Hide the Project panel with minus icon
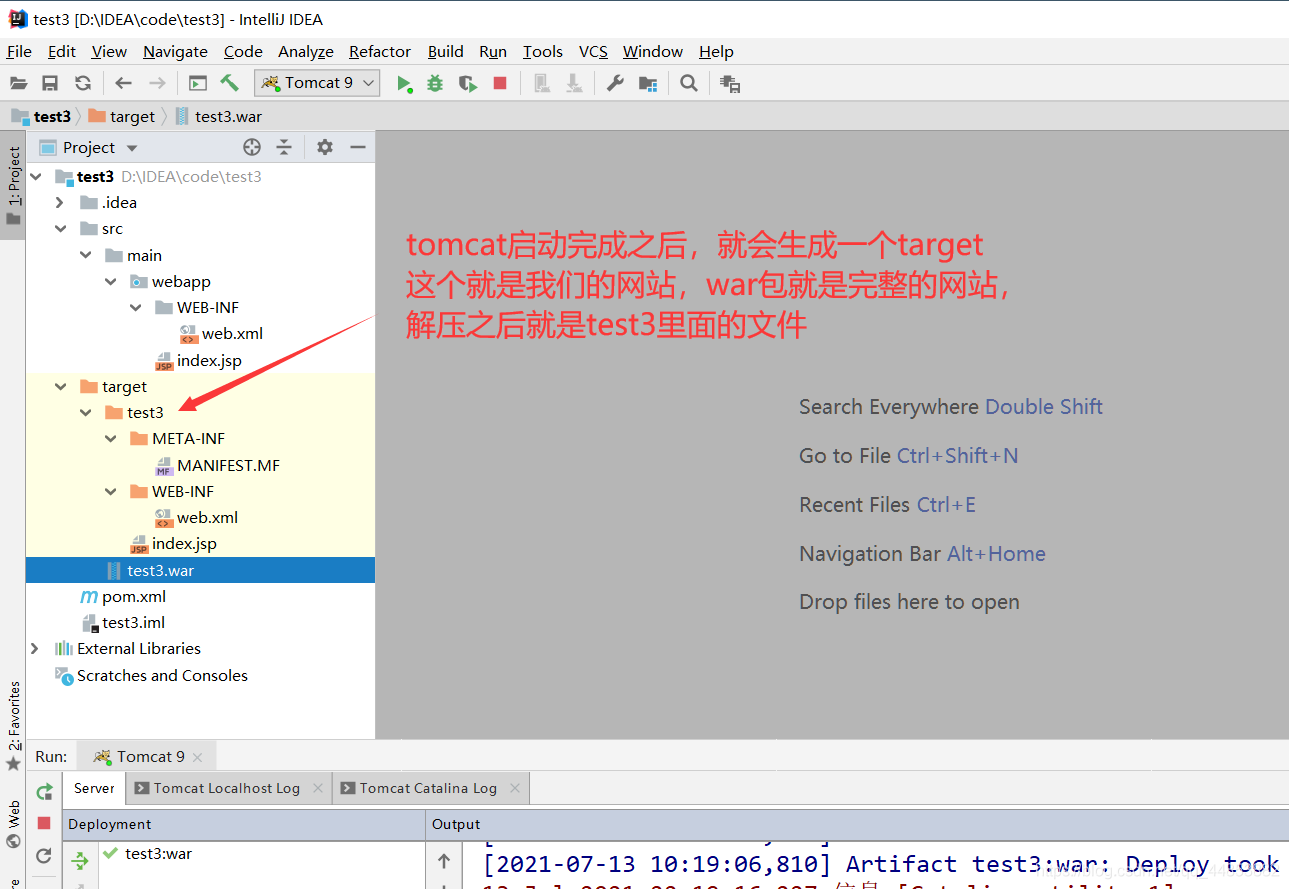Screen dimensions: 1289x889 coord(358,147)
